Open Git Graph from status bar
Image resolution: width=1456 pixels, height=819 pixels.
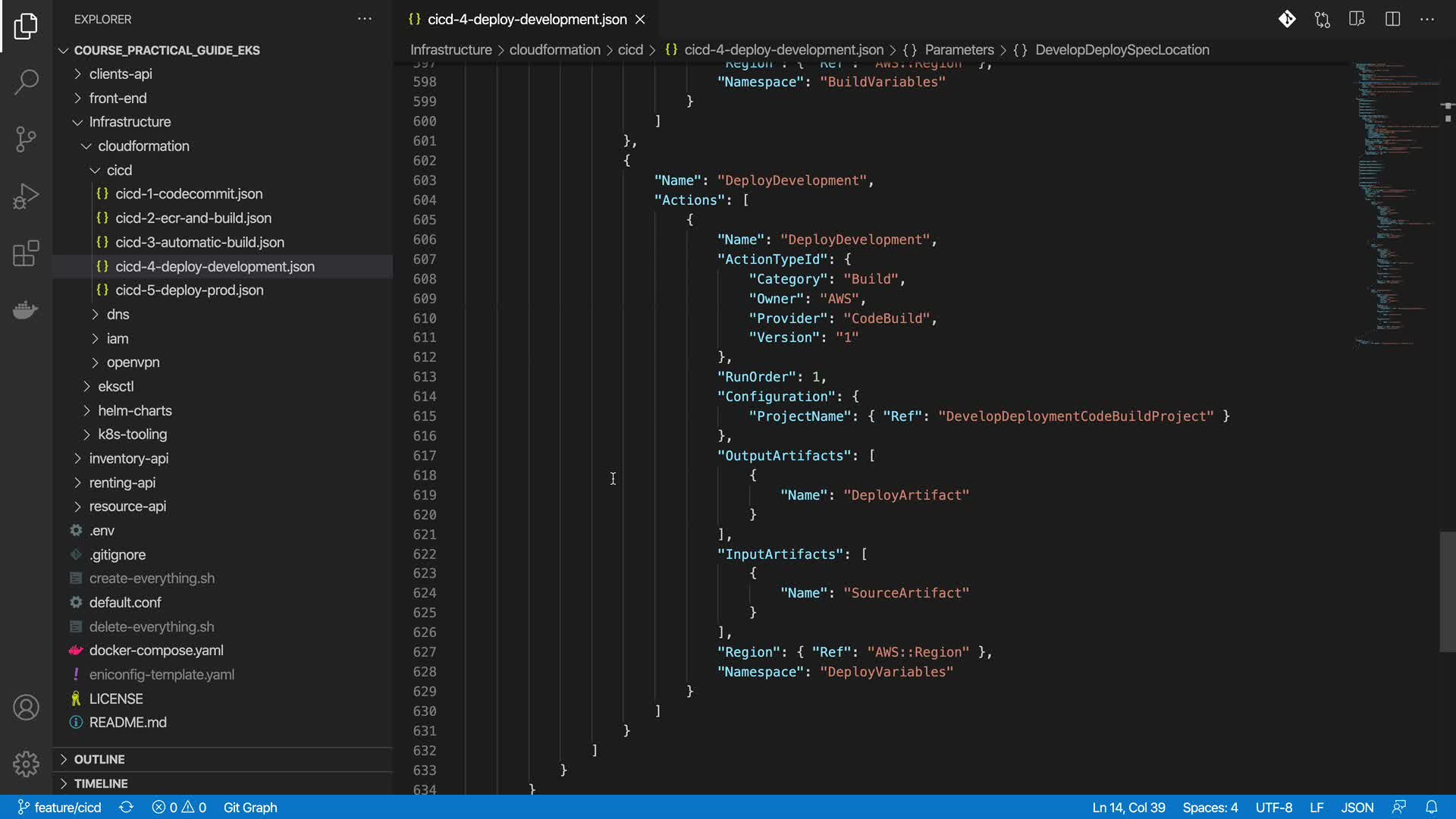click(x=250, y=807)
